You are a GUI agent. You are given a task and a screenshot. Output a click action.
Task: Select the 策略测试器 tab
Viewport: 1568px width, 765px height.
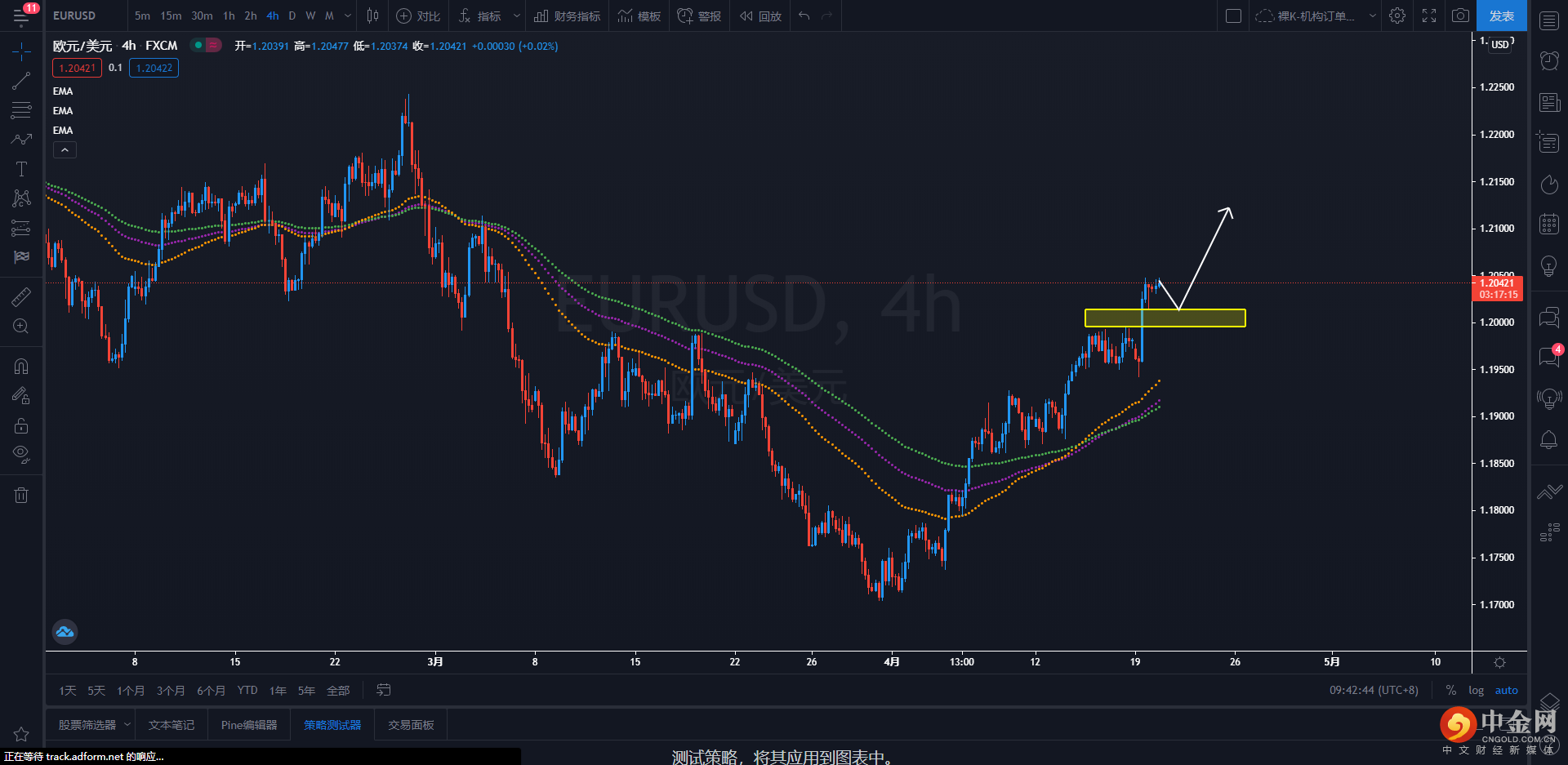pyautogui.click(x=332, y=725)
